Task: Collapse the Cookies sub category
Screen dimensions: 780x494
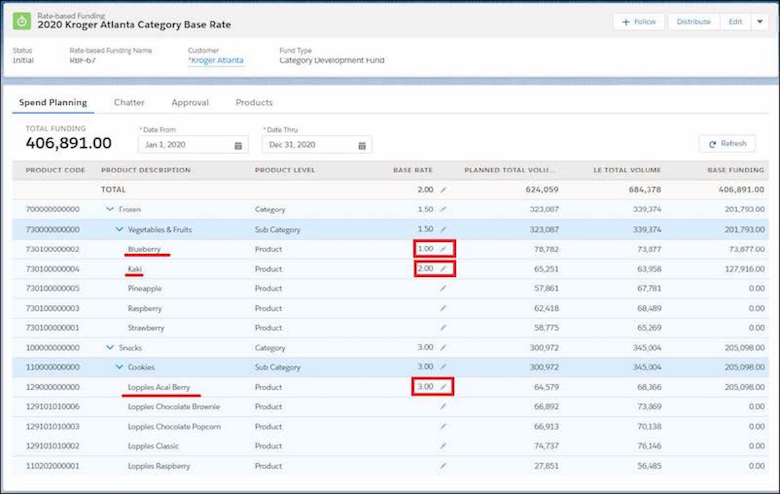Action: (119, 367)
